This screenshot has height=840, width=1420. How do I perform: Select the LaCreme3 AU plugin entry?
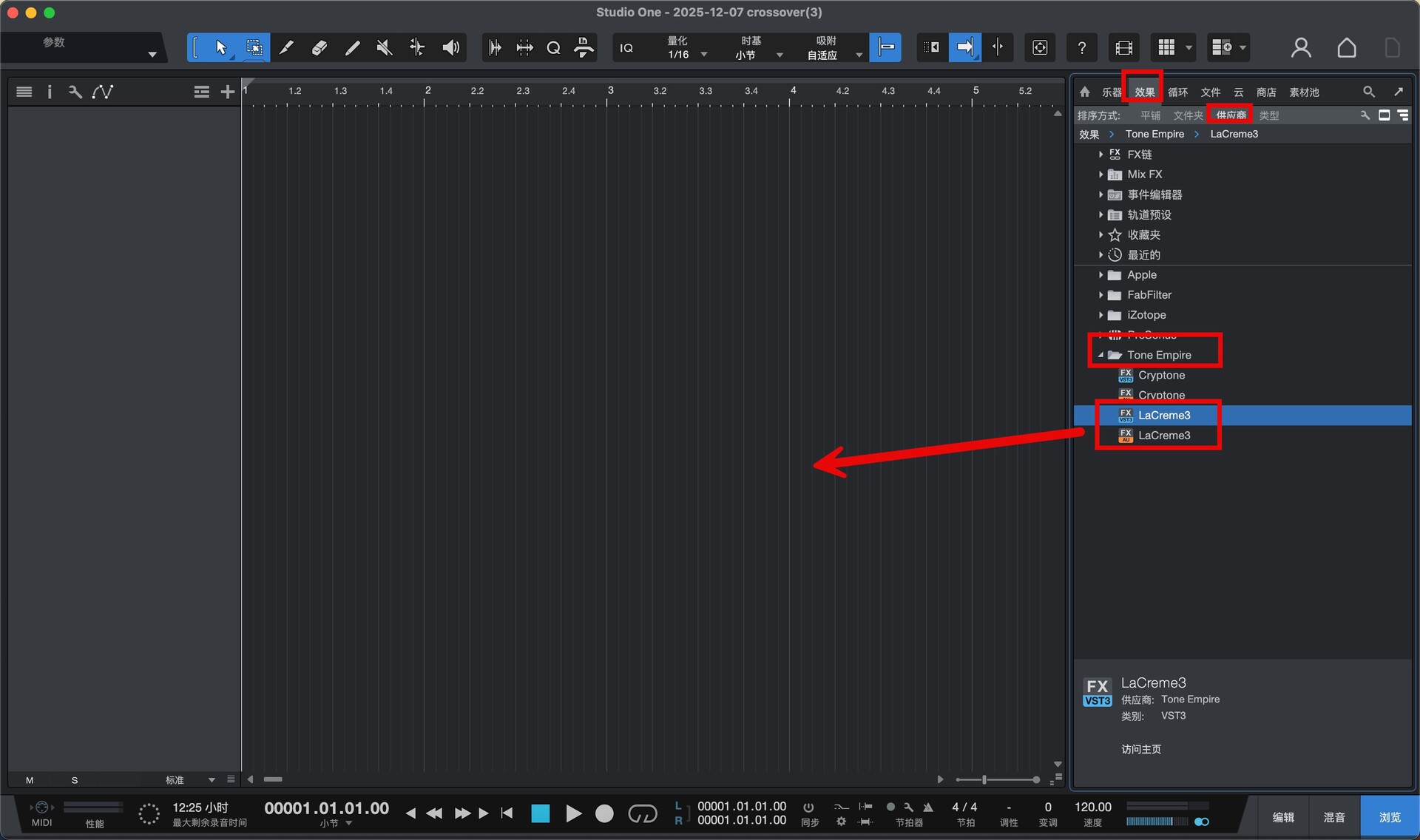pos(1163,436)
